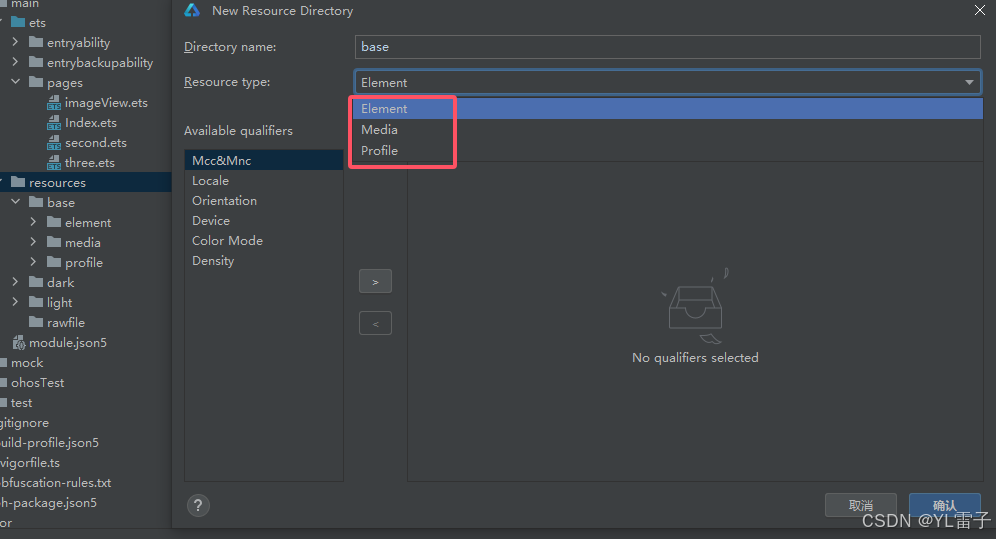This screenshot has width=996, height=539.
Task: Expand the profile folder
Action: coord(33,262)
